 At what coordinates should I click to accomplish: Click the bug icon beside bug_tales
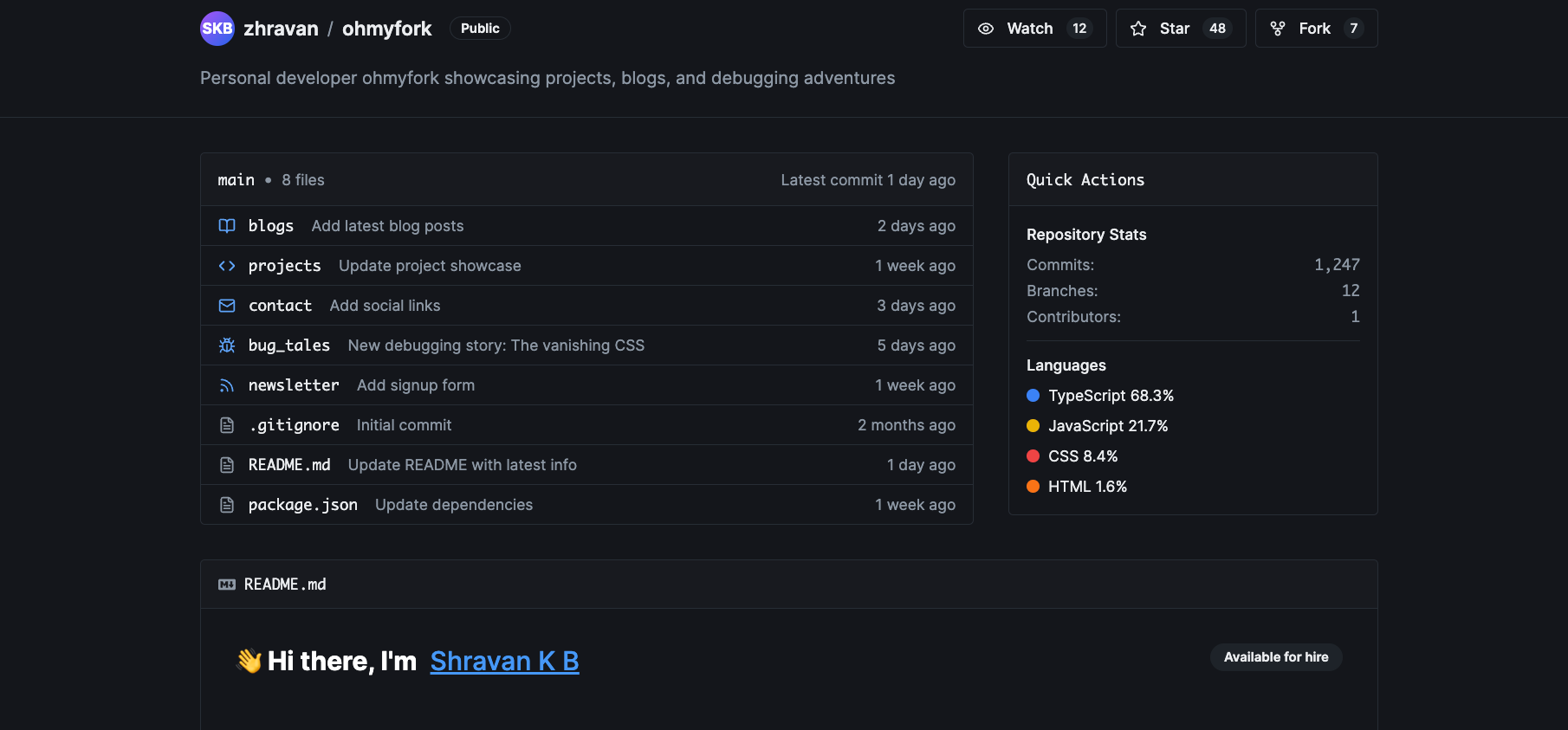[x=227, y=346]
